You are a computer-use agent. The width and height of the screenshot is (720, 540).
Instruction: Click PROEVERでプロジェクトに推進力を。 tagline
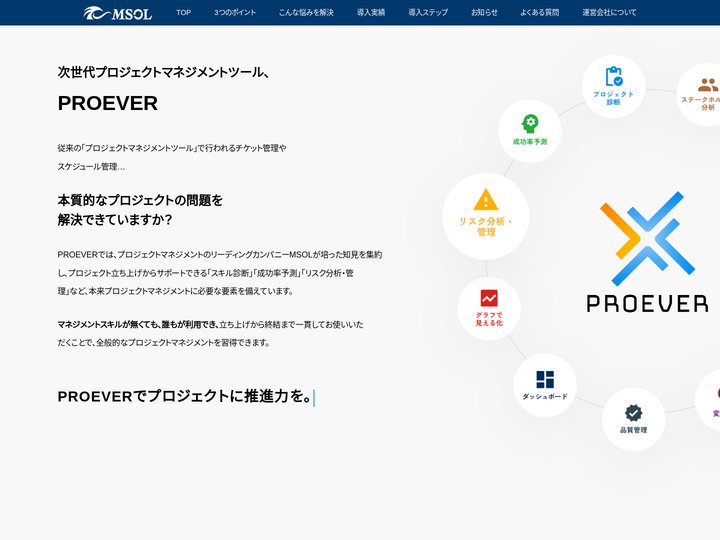[186, 396]
